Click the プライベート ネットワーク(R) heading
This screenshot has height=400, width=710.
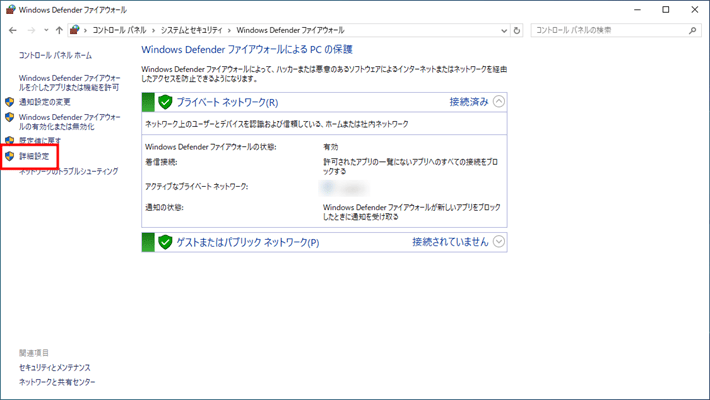(x=227, y=102)
